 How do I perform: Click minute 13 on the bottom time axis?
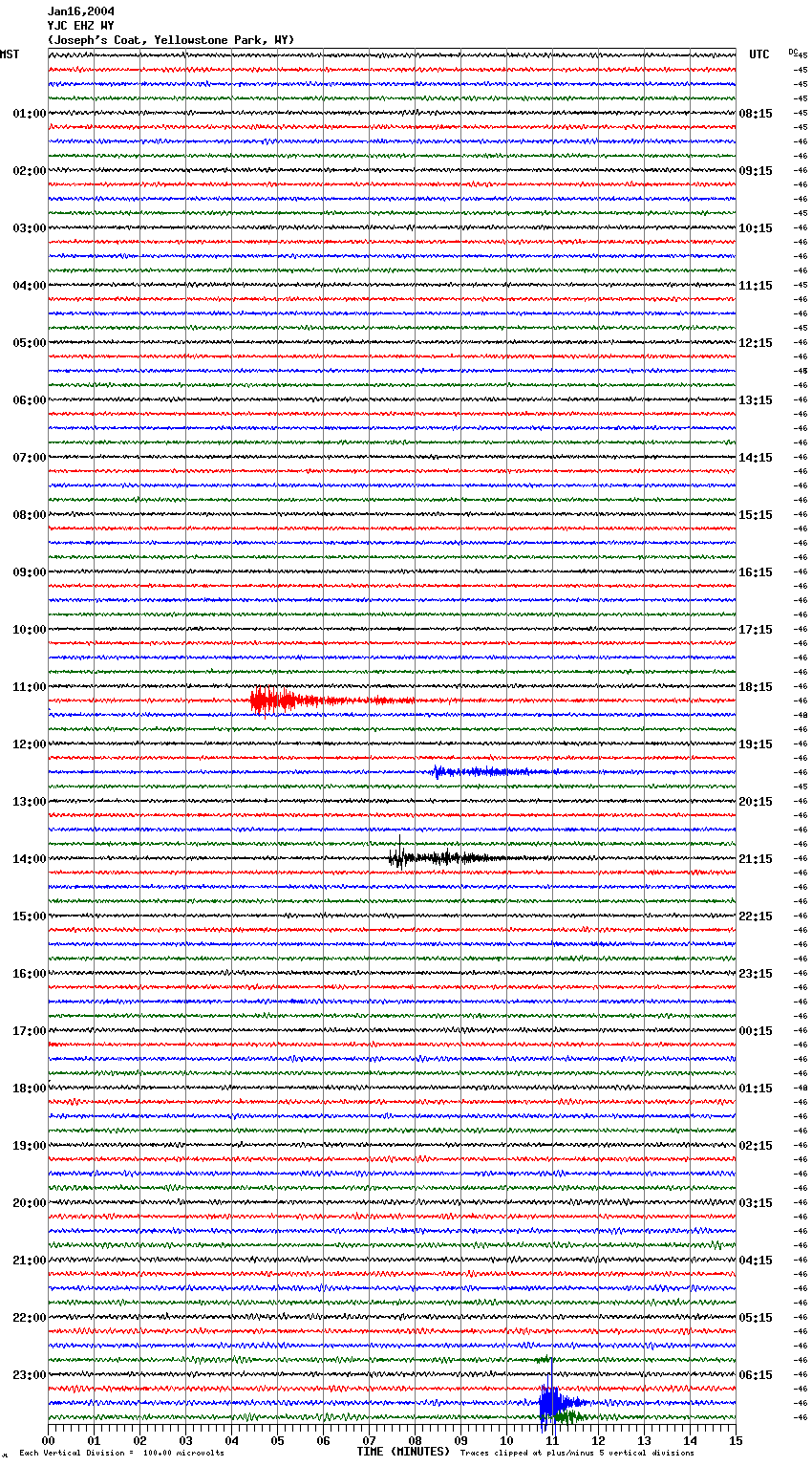click(x=645, y=1440)
